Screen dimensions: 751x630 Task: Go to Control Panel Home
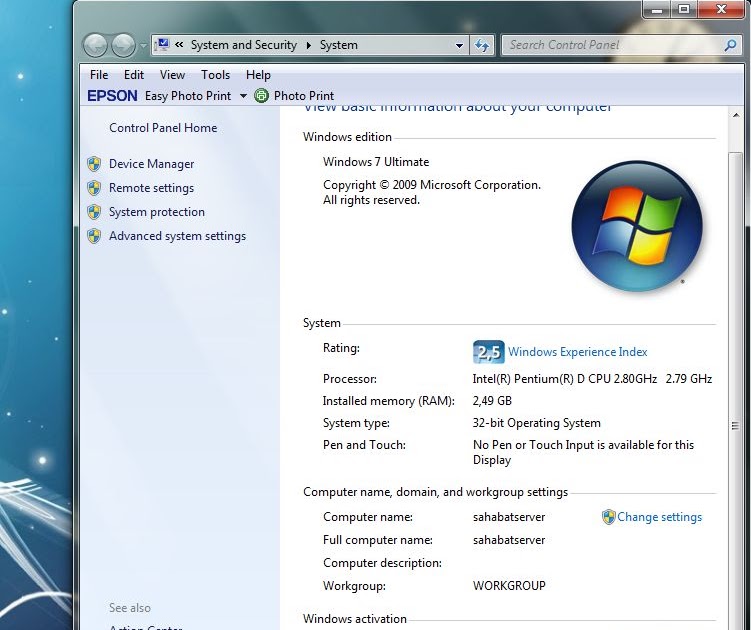163,128
